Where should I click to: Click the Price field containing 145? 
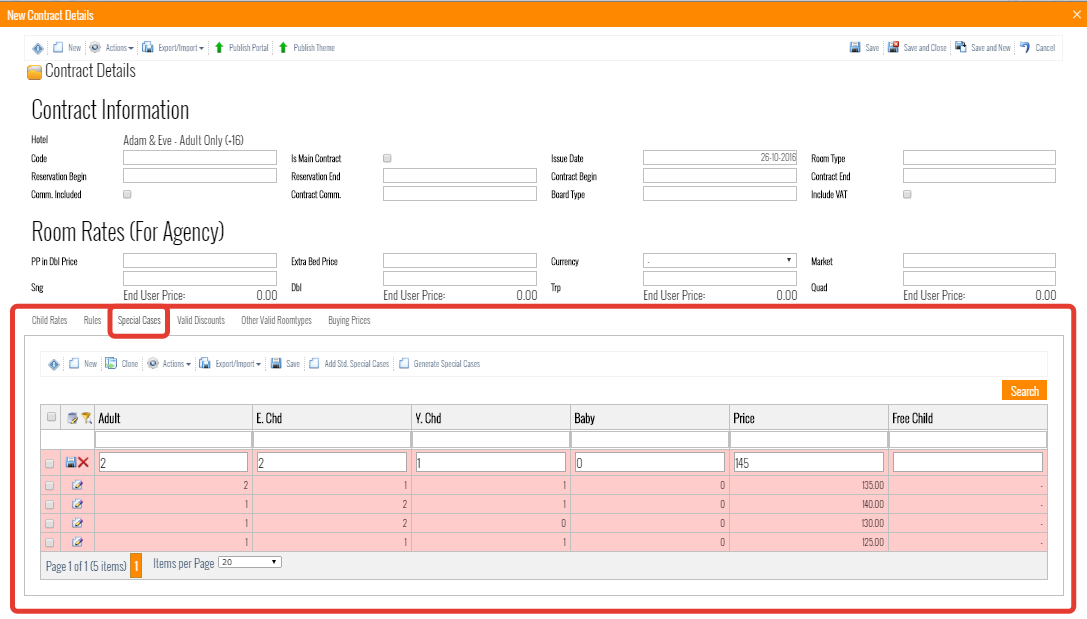pyautogui.click(x=808, y=462)
